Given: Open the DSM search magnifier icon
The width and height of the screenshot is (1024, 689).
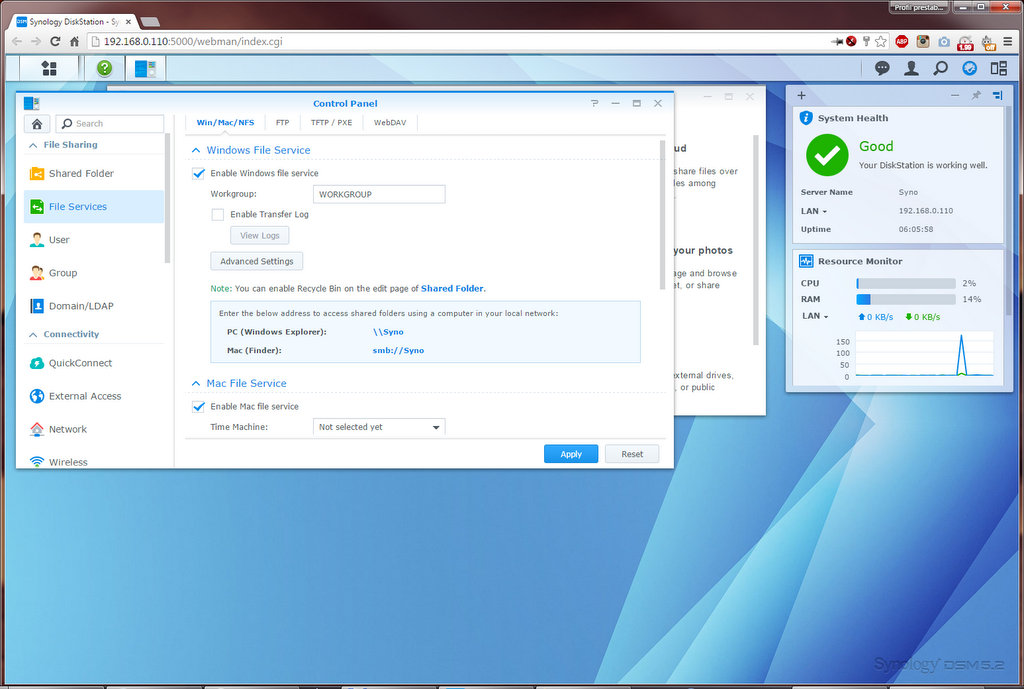Looking at the screenshot, I should 940,68.
